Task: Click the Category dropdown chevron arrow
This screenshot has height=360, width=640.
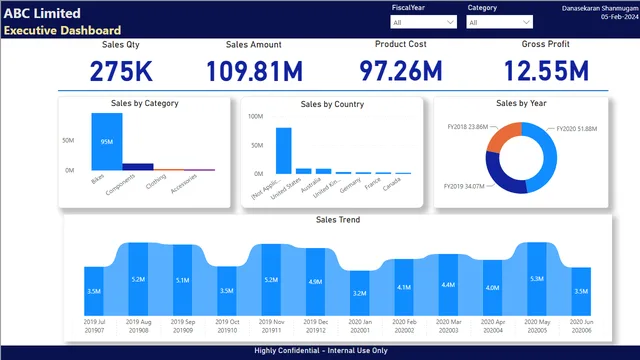Action: point(526,22)
